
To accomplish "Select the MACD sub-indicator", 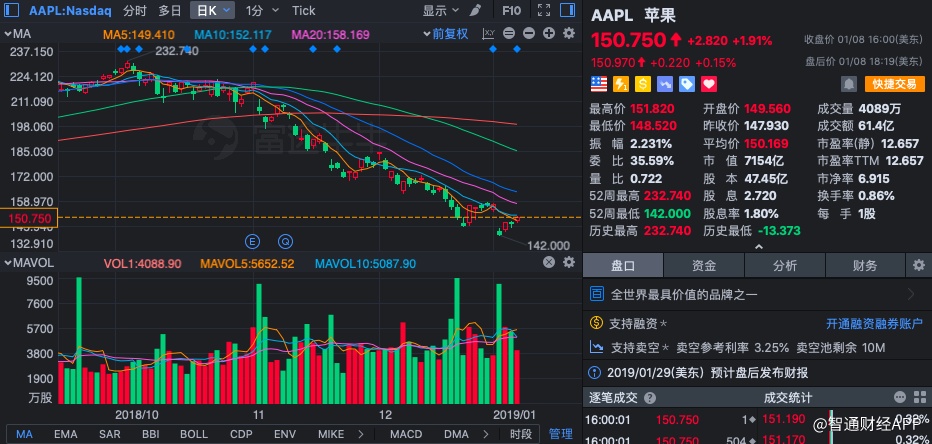I will (407, 434).
